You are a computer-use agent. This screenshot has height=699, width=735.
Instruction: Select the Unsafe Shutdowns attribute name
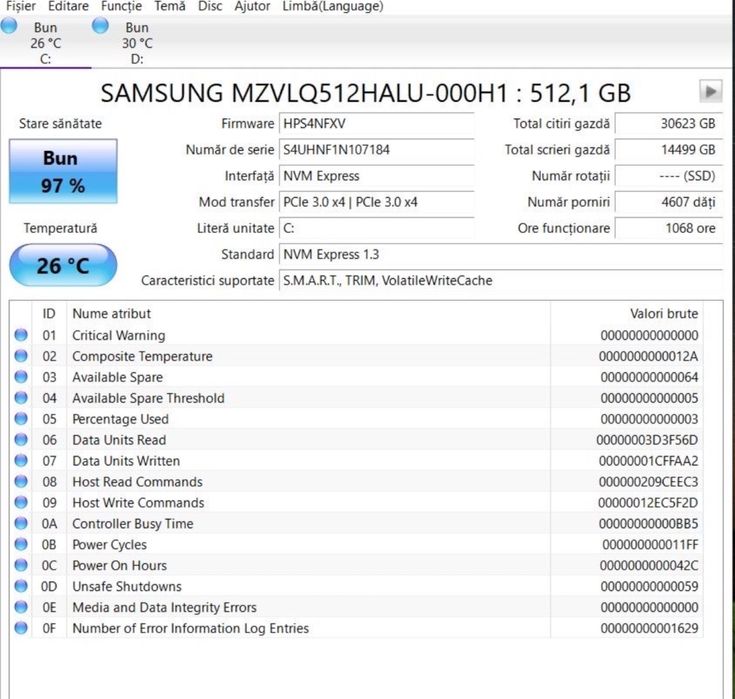pos(127,586)
